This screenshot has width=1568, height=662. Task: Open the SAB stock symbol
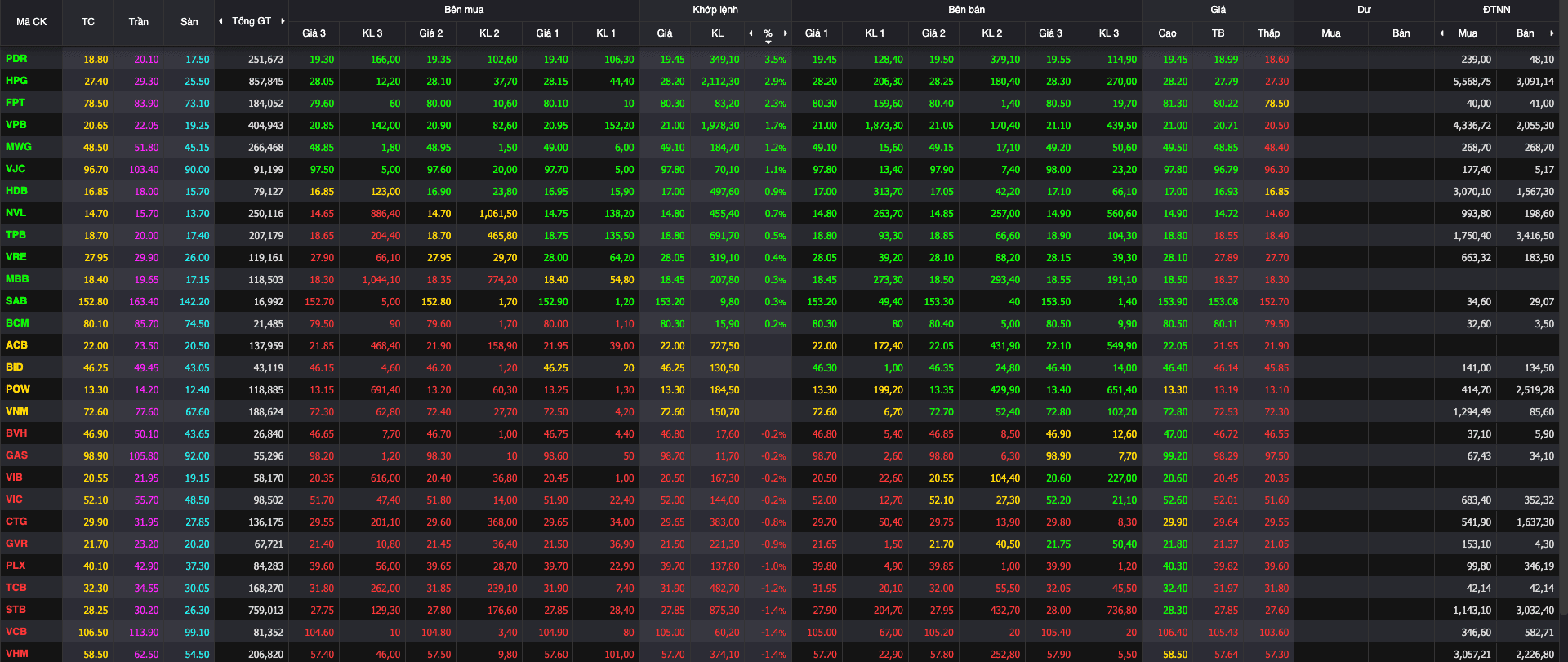[16, 301]
